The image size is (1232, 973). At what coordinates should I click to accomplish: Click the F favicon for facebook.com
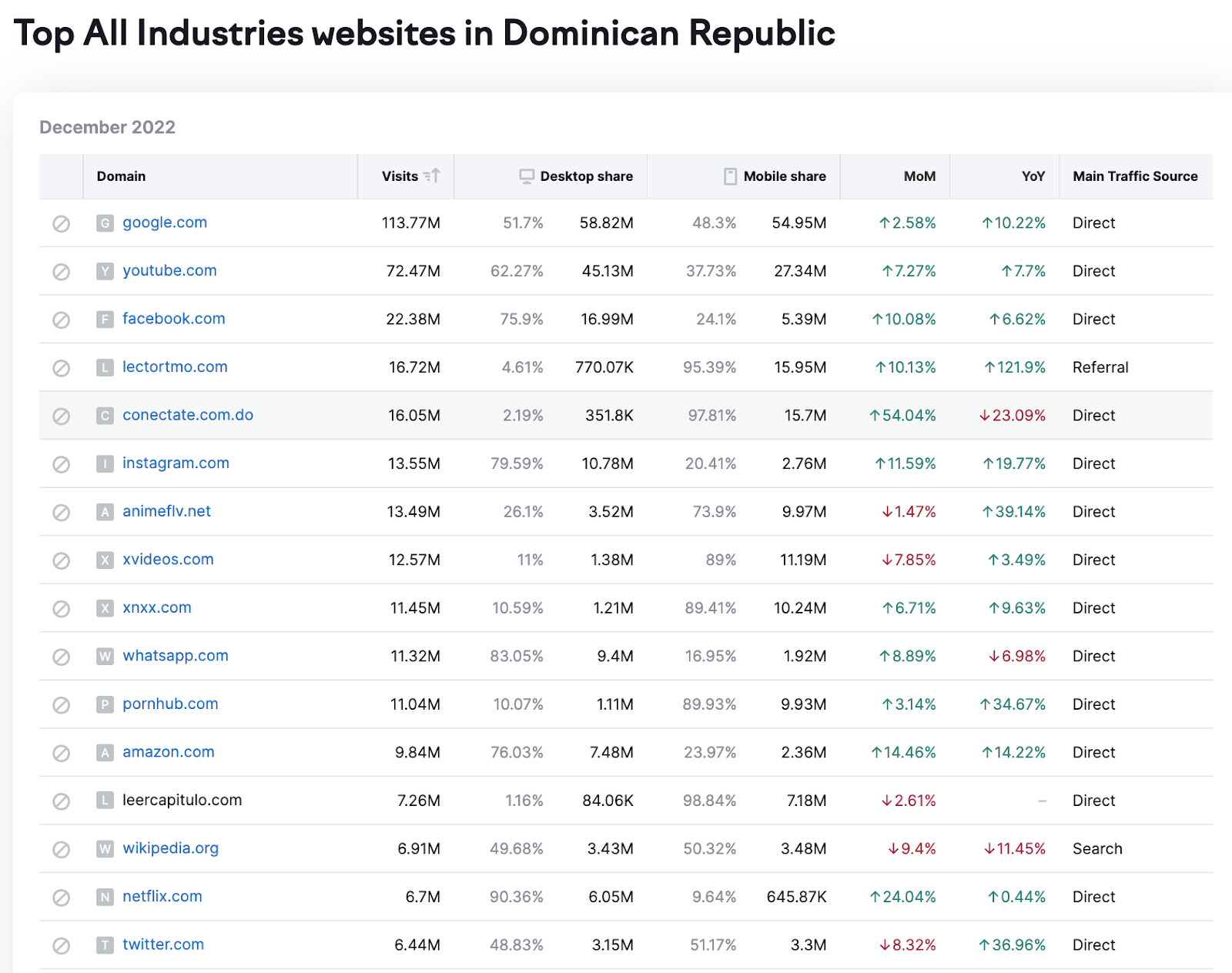[x=105, y=319]
